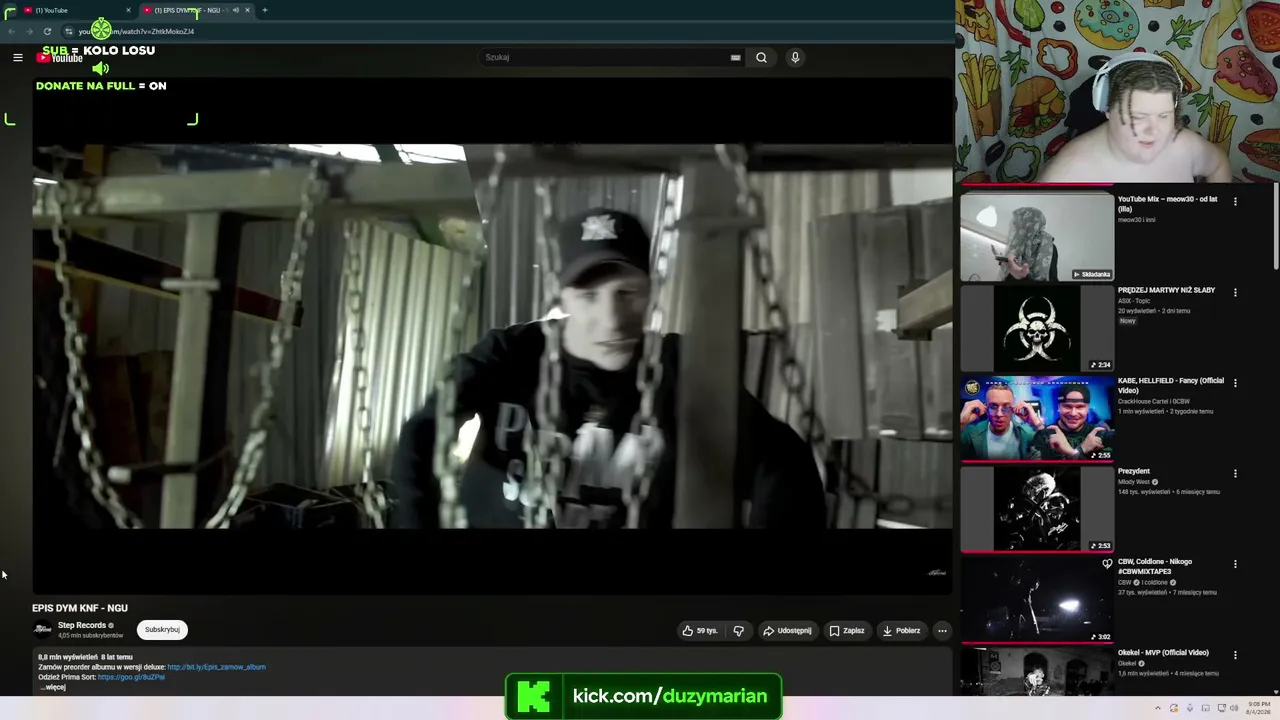Open the "CrackHouse Cartel i GCBW" channel text

(x=1154, y=401)
